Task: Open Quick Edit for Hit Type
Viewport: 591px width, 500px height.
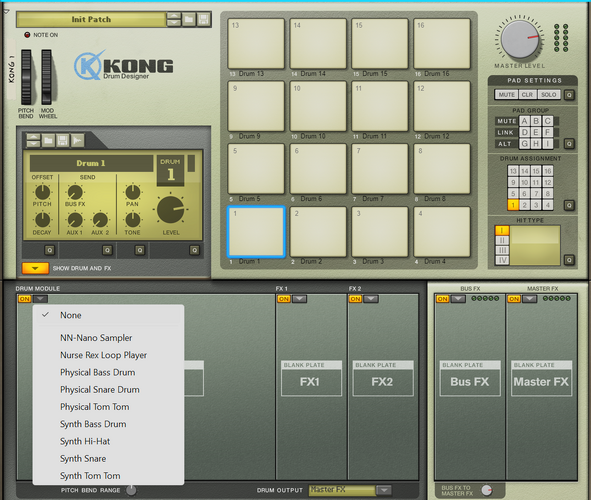Action: (569, 260)
